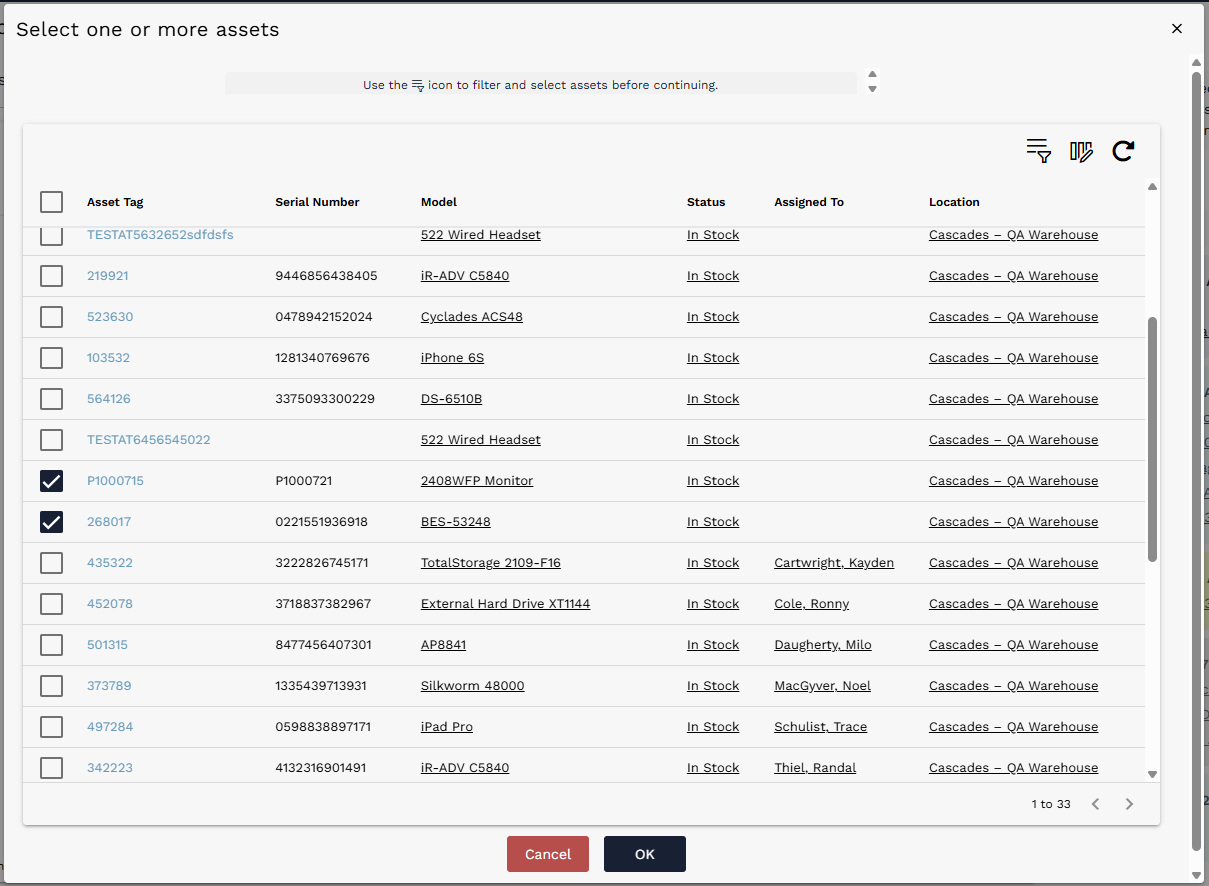Open In Stock status for asset 219921
This screenshot has height=886, width=1209.
(713, 276)
